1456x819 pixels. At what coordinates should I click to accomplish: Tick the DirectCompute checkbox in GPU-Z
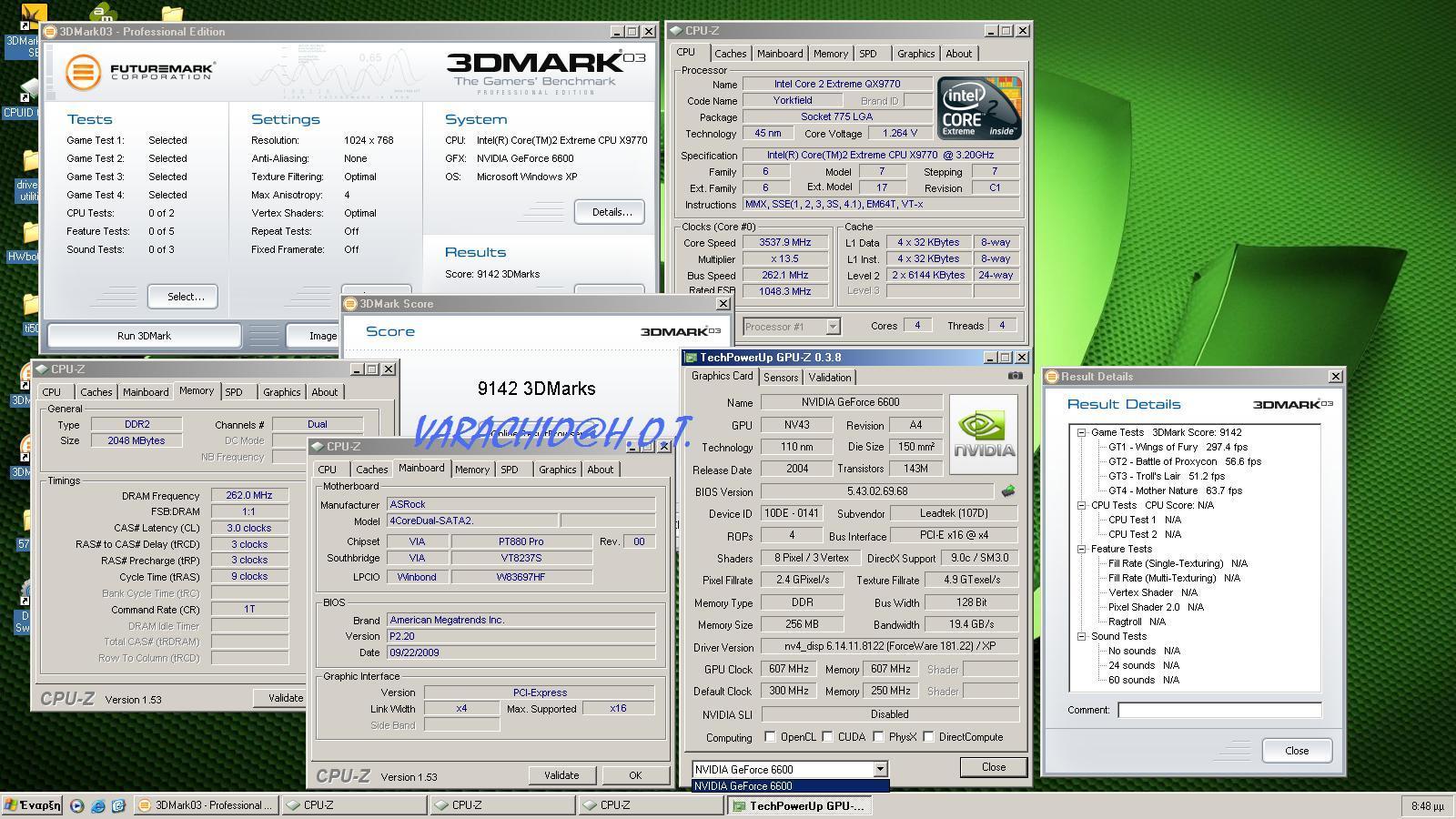[928, 737]
